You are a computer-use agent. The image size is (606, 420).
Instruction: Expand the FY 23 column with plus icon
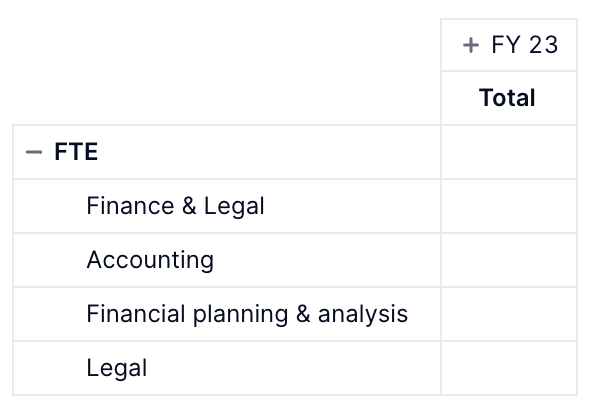(470, 45)
